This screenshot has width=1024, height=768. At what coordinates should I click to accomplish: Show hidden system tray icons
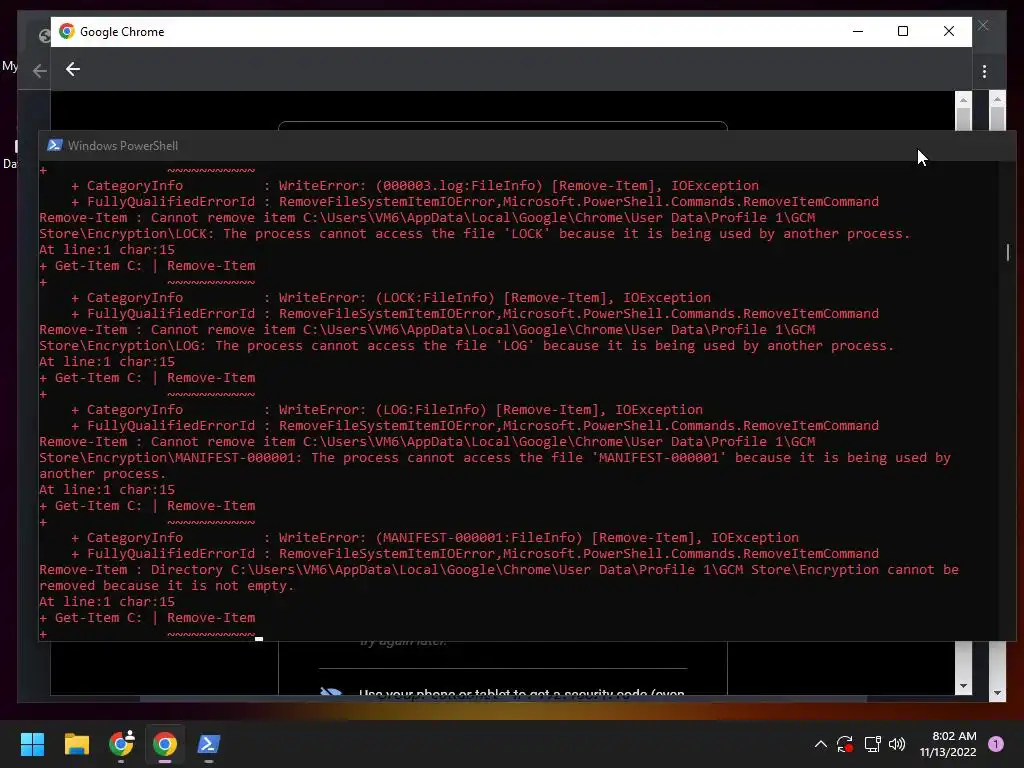[x=821, y=744]
